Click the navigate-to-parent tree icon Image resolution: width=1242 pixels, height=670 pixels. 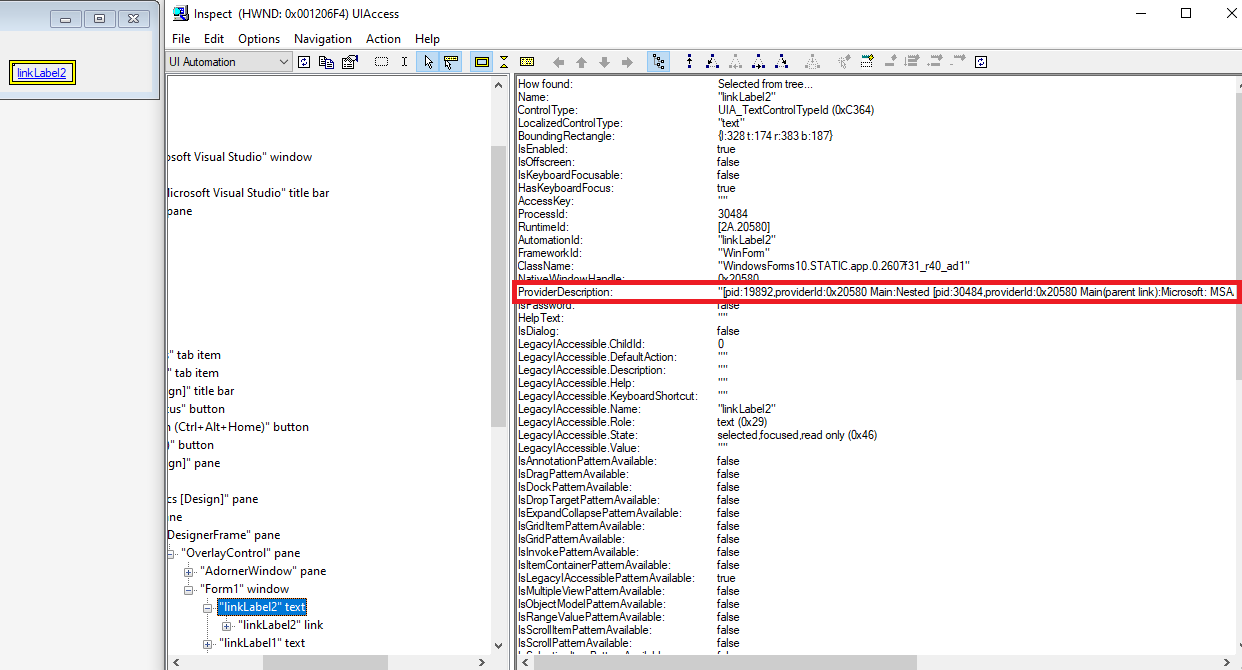(x=689, y=62)
